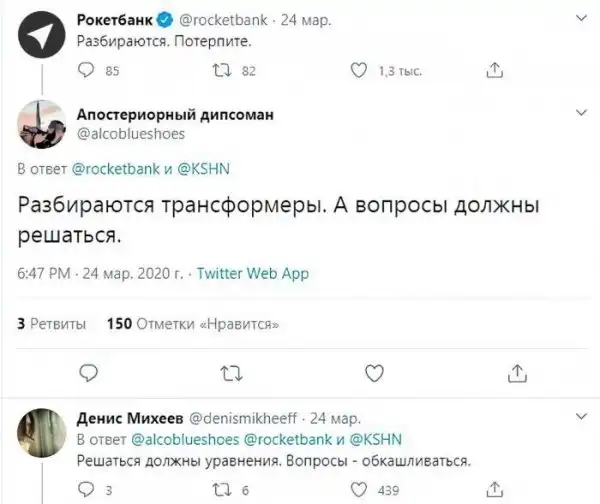Like the main alcoblueshoes tweet

pos(374,372)
